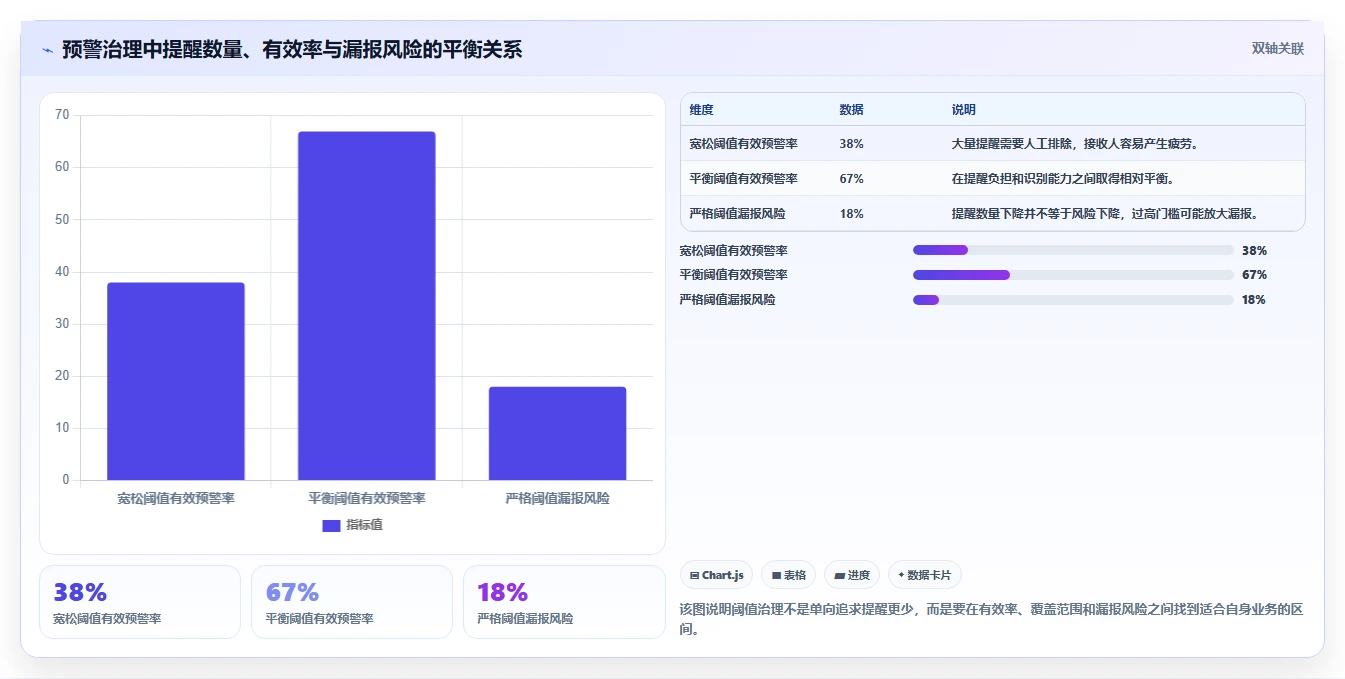Click the 数据卡片 tag

point(925,575)
